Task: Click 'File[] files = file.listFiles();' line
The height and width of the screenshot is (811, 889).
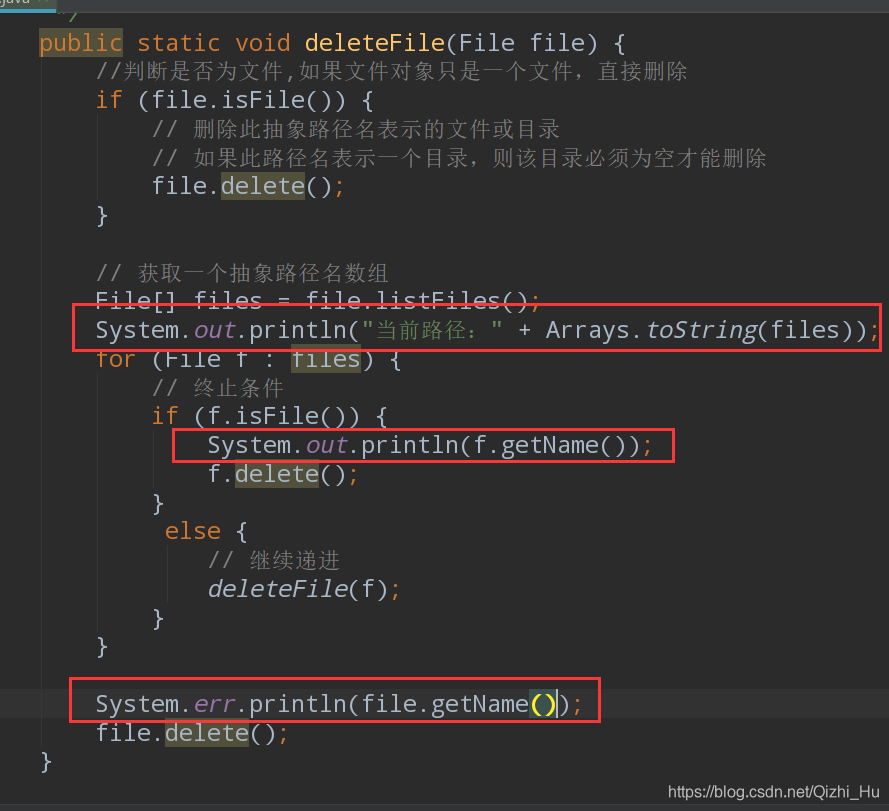Action: 318,300
